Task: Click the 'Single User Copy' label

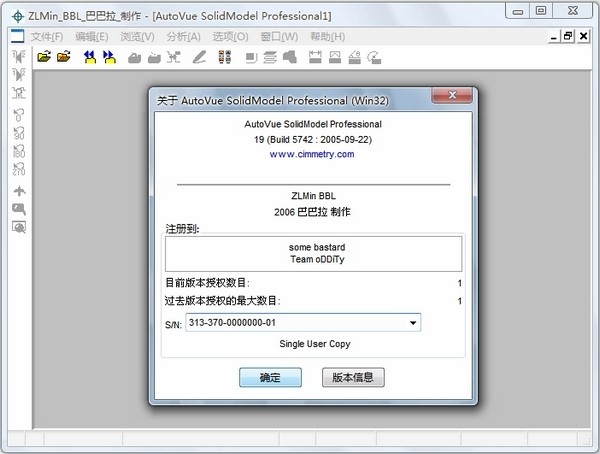Action: [315, 344]
